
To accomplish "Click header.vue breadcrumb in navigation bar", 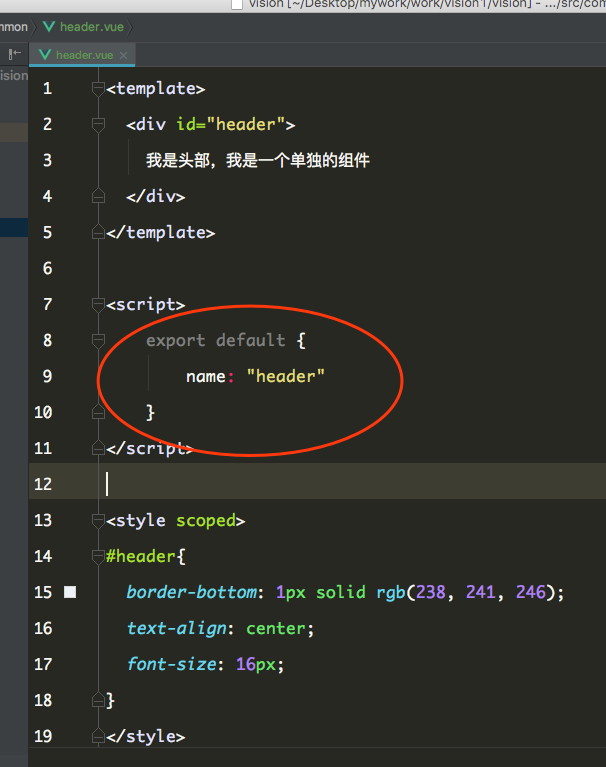I will coord(92,27).
